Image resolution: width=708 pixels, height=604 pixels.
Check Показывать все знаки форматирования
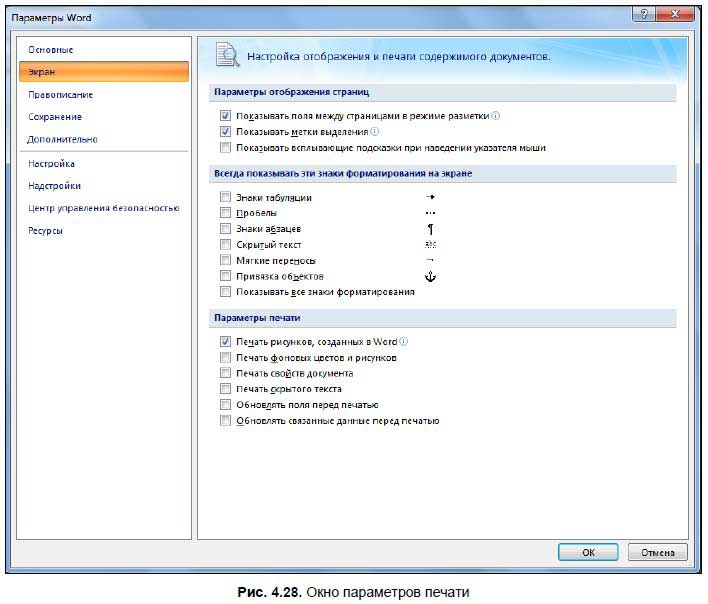pyautogui.click(x=225, y=292)
